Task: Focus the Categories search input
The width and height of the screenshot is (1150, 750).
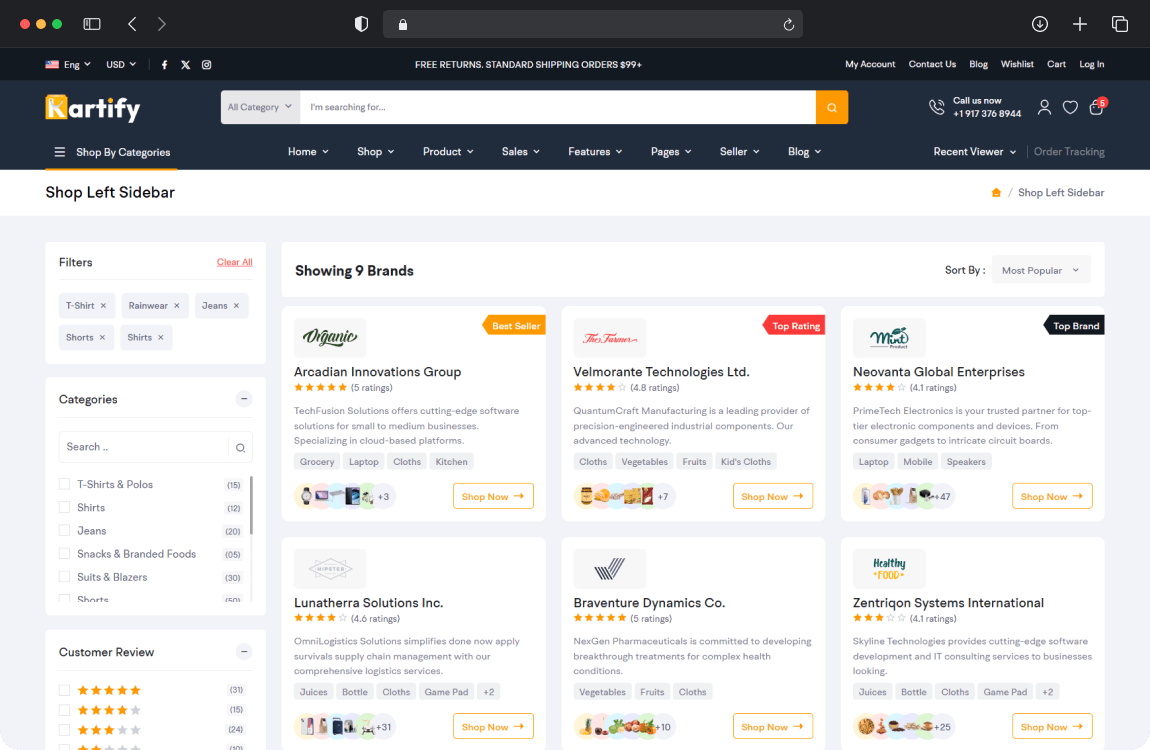Action: coord(144,447)
